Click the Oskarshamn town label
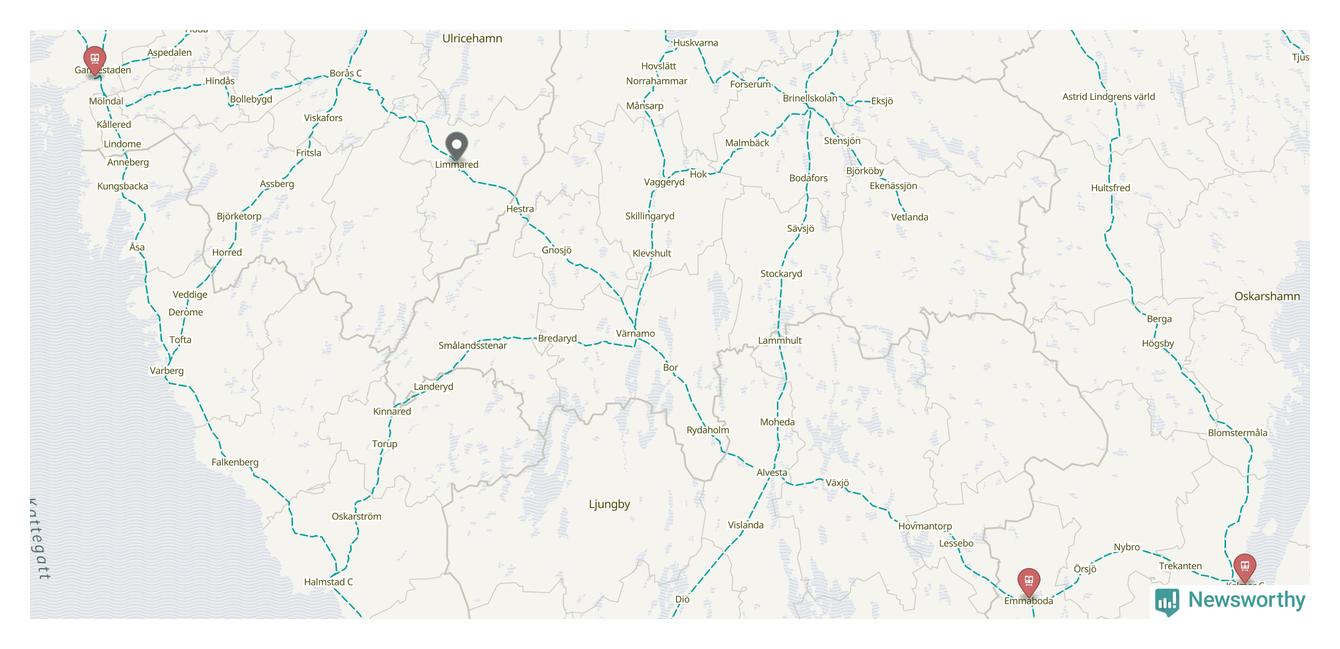Image resolution: width=1340 pixels, height=649 pixels. pyautogui.click(x=1267, y=296)
